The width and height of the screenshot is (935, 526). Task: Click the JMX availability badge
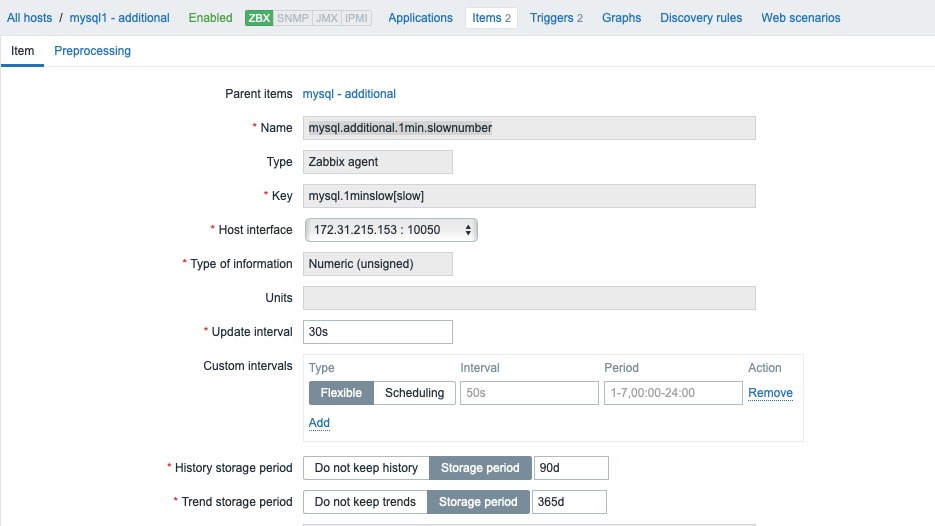click(x=327, y=18)
